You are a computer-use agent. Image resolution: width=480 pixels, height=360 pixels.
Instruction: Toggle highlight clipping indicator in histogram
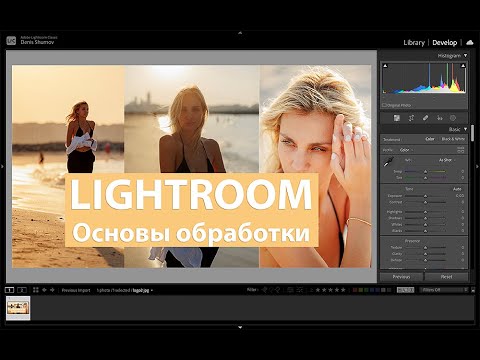point(463,66)
